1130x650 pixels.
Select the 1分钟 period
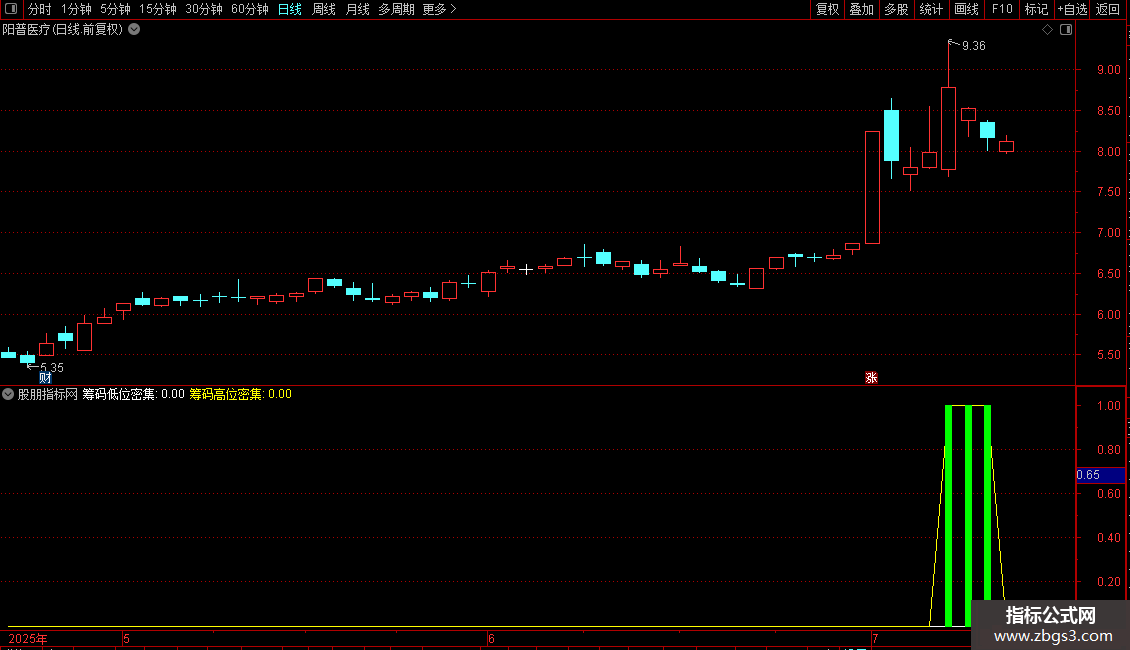76,9
